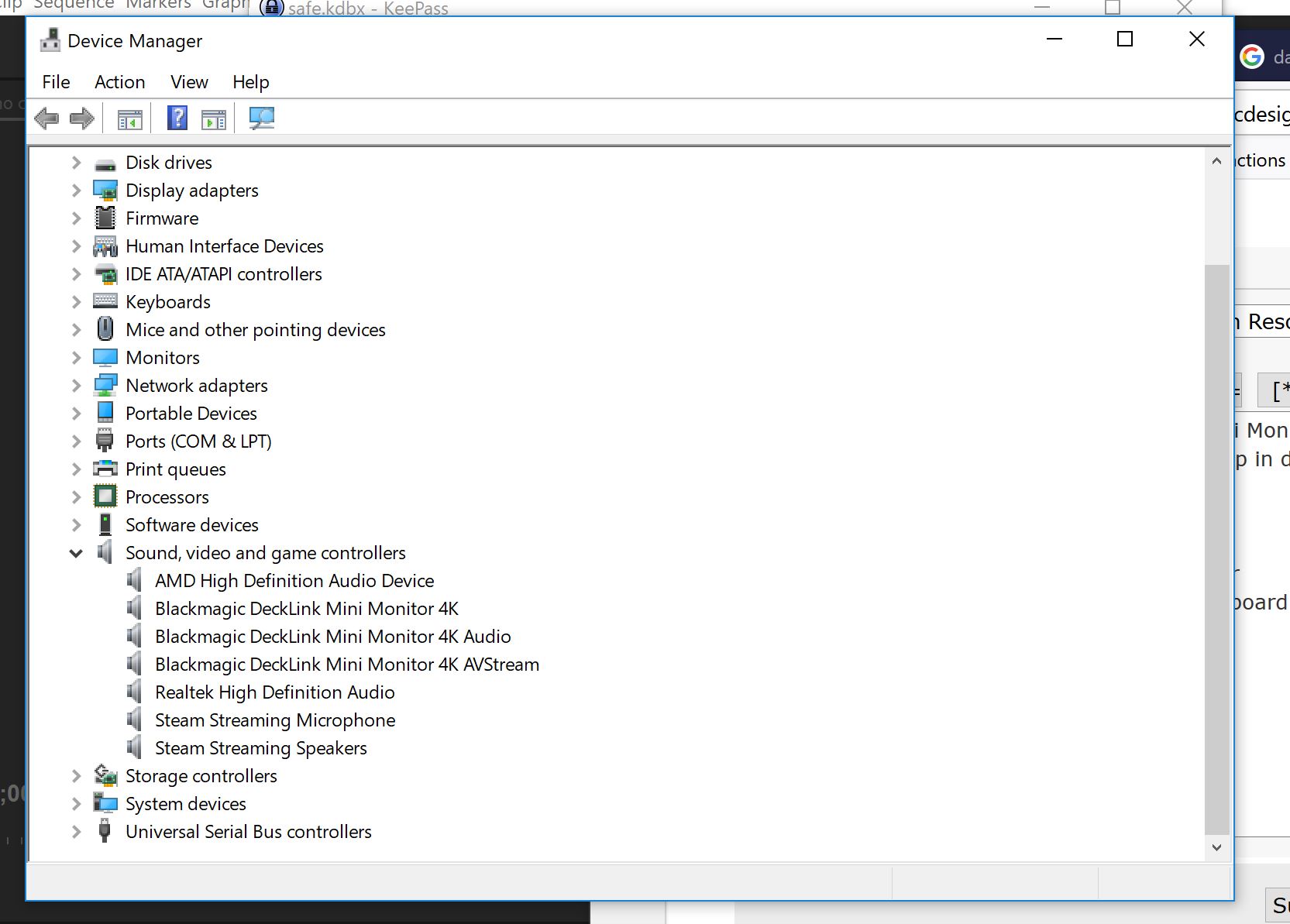
Task: Expand the Network adapters node
Action: (76, 386)
